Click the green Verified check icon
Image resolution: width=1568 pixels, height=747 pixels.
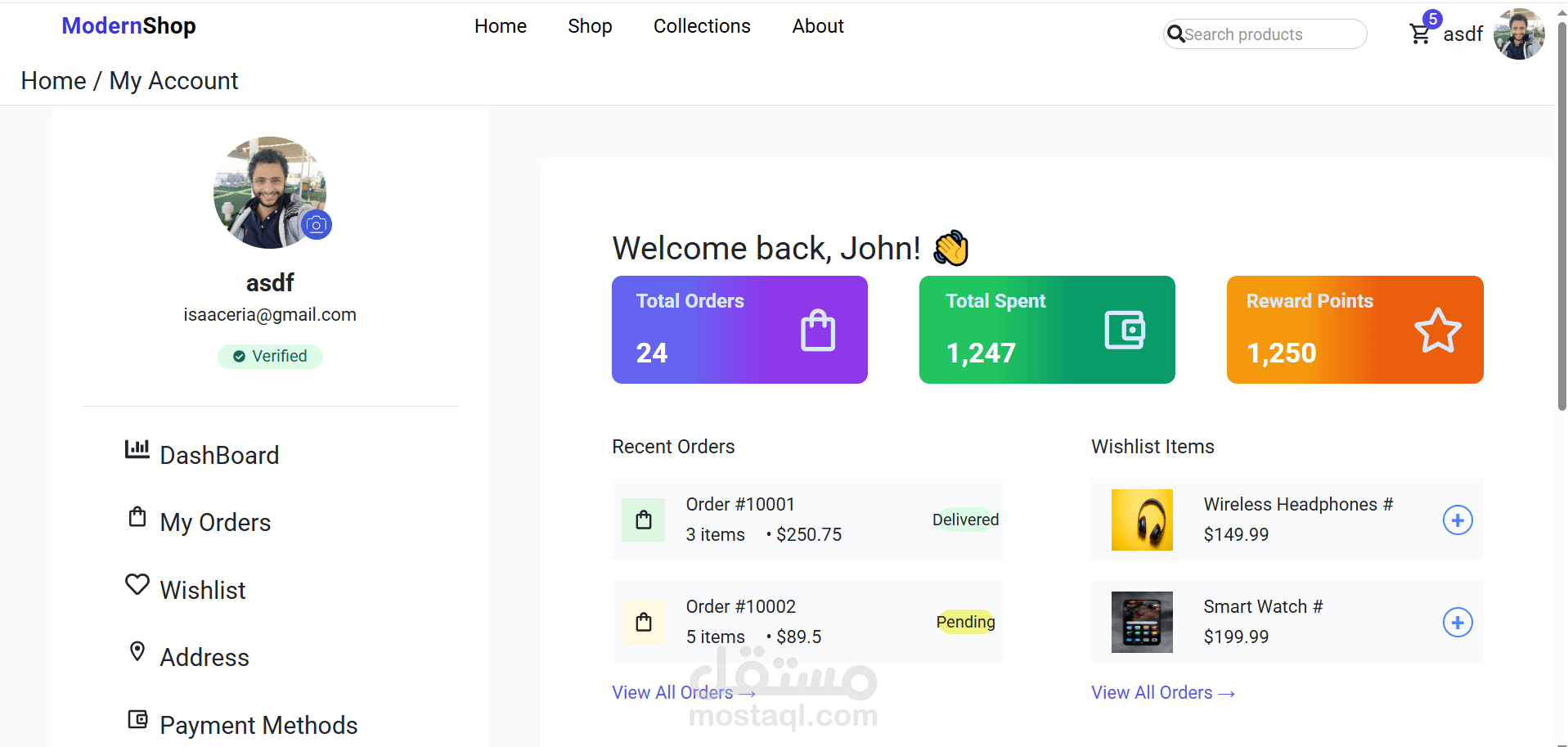tap(239, 356)
